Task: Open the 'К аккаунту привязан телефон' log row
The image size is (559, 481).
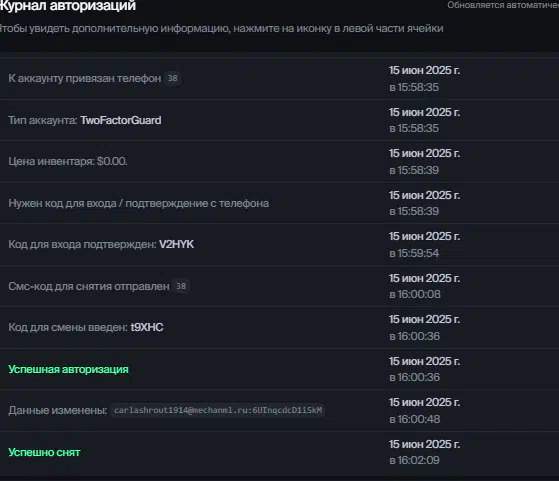Action: (280, 78)
